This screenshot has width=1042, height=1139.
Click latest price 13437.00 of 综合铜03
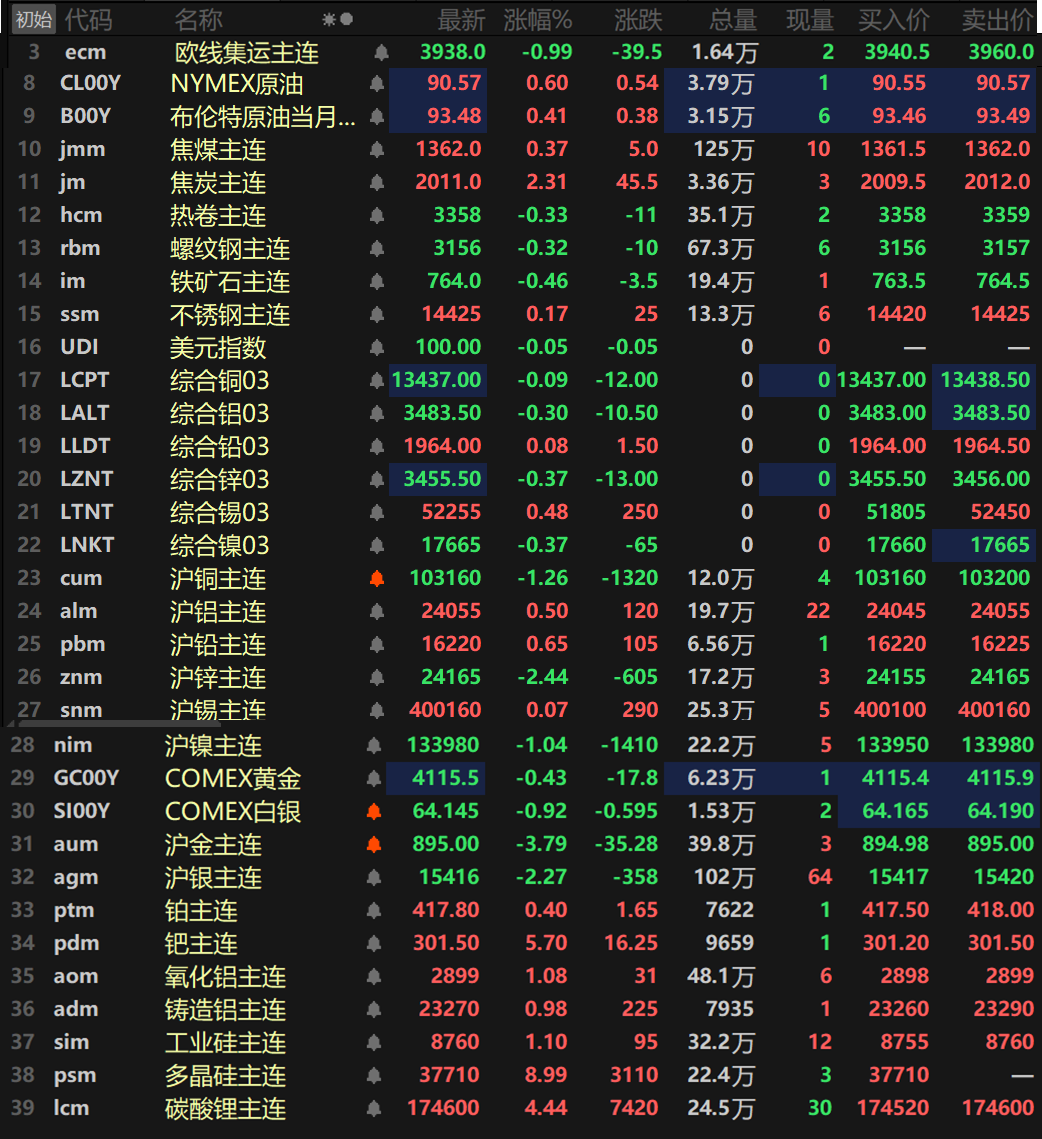436,380
